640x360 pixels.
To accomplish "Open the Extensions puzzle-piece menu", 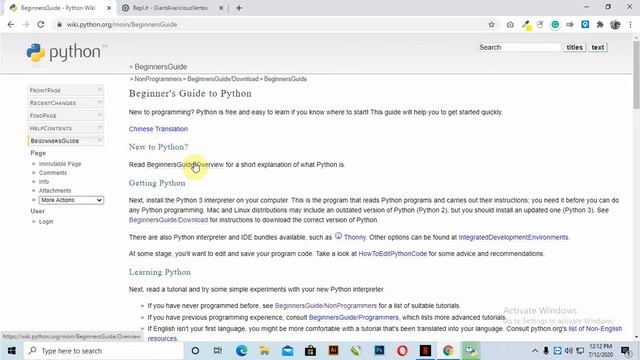I will click(x=600, y=24).
